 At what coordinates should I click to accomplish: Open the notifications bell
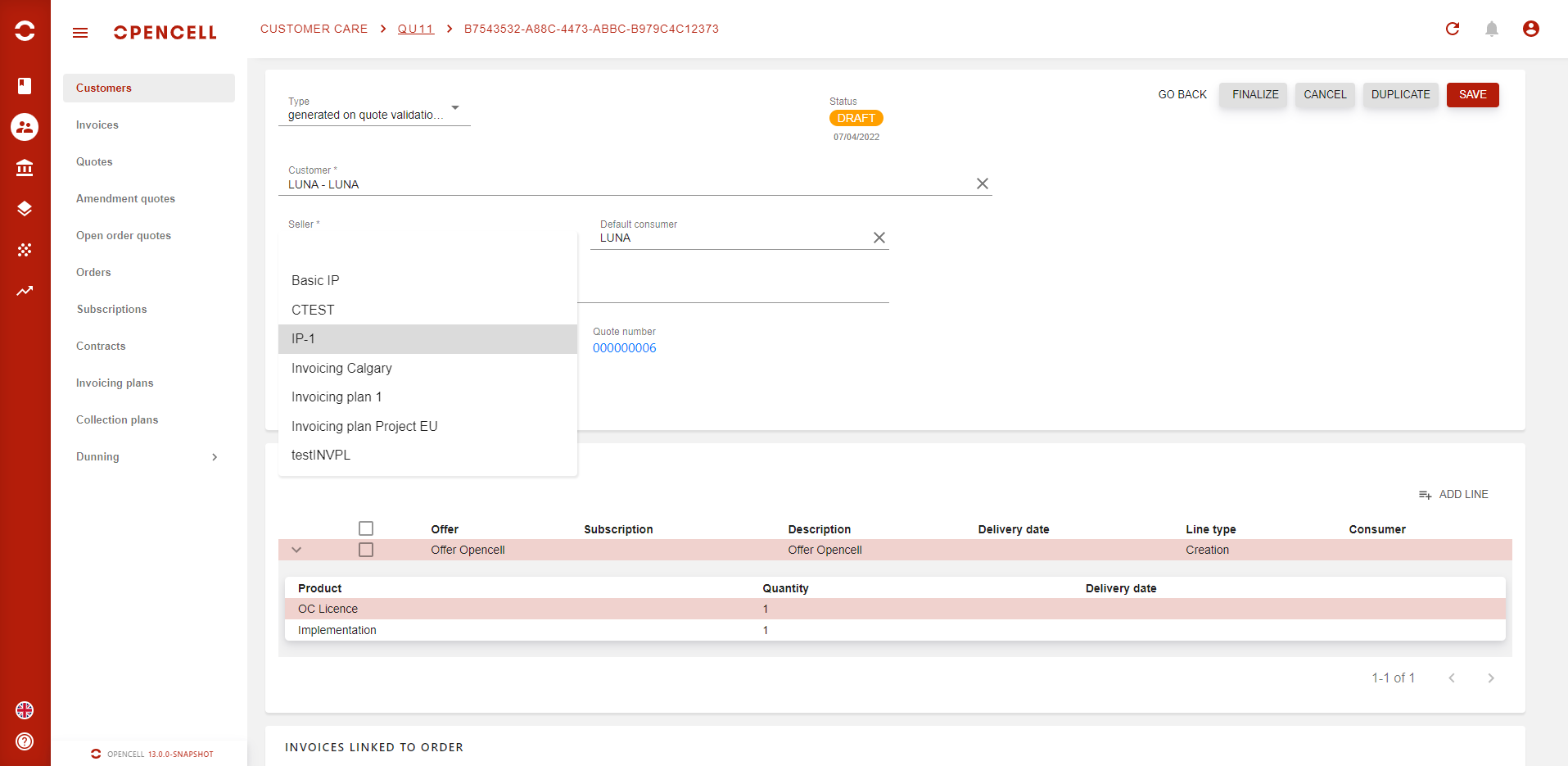1492,29
